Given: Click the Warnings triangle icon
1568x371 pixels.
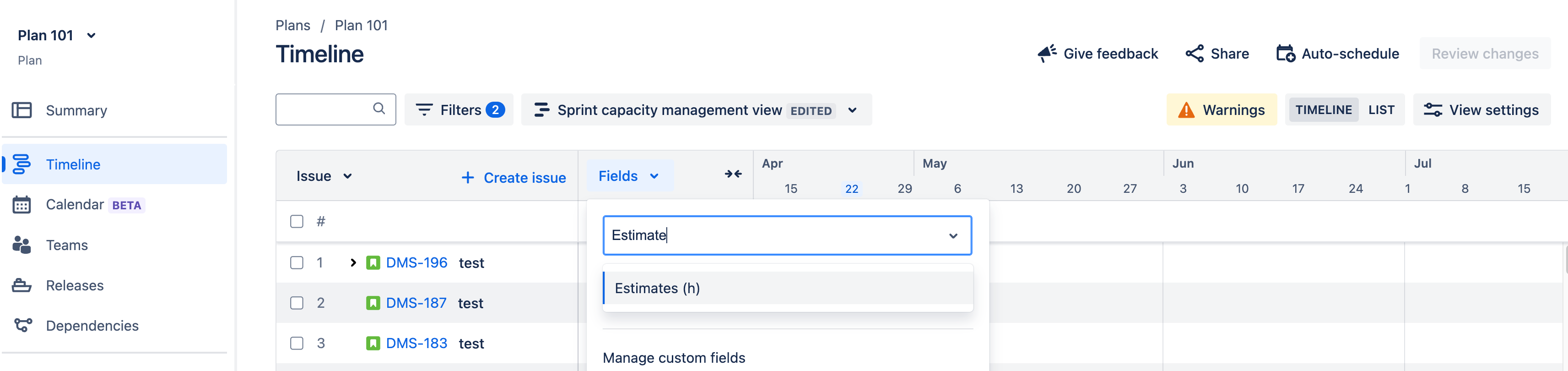Looking at the screenshot, I should click(x=1186, y=110).
